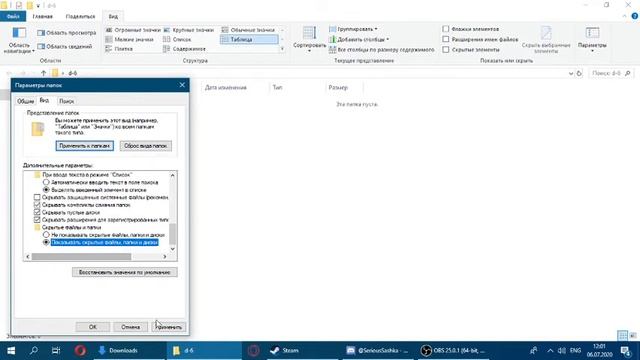This screenshot has width=640, height=360.
Task: Click 'Отмена' button in dialog
Action: click(130, 327)
